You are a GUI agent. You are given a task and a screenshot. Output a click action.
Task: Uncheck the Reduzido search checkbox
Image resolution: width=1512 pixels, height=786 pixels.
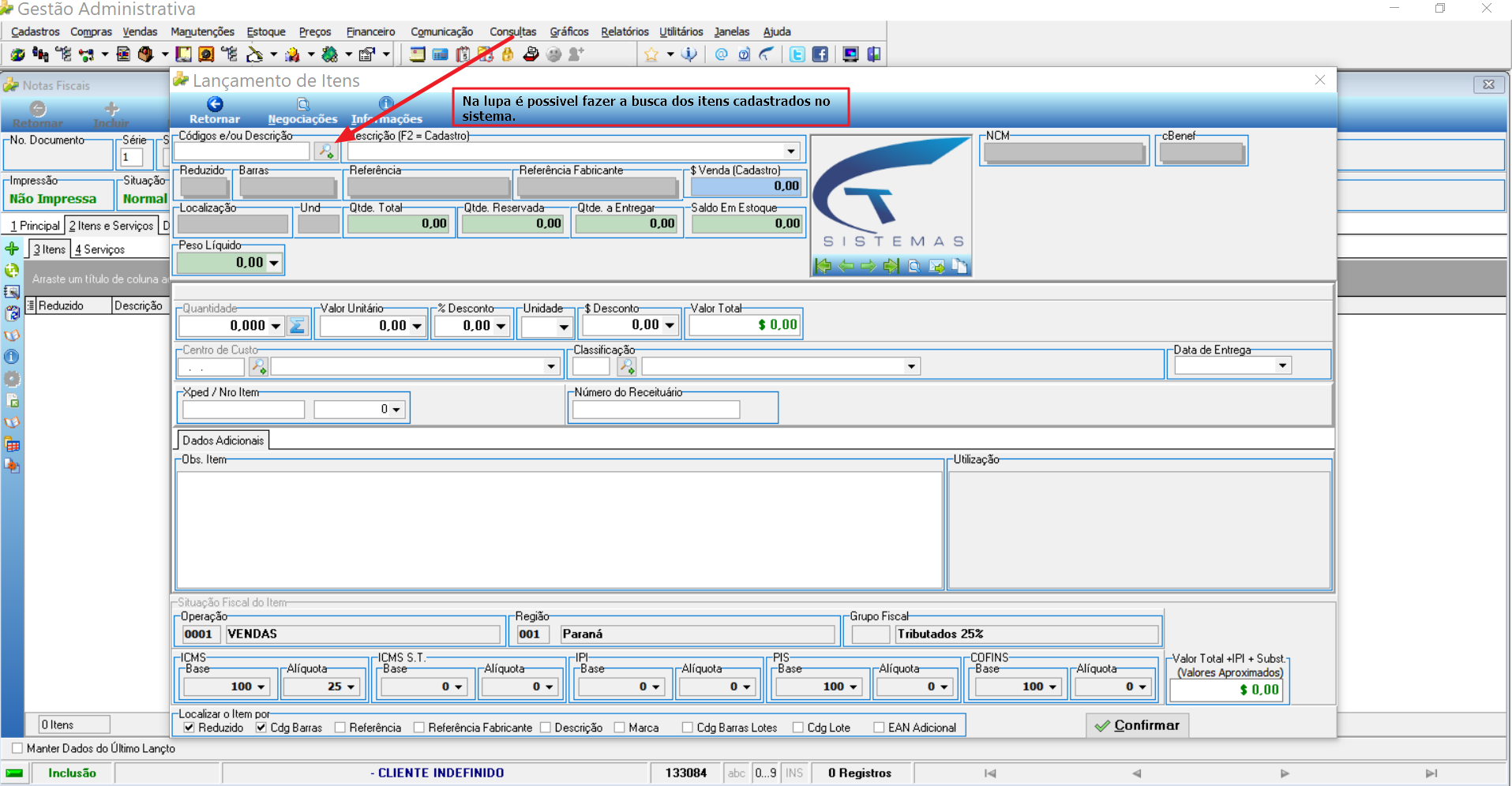coord(189,728)
